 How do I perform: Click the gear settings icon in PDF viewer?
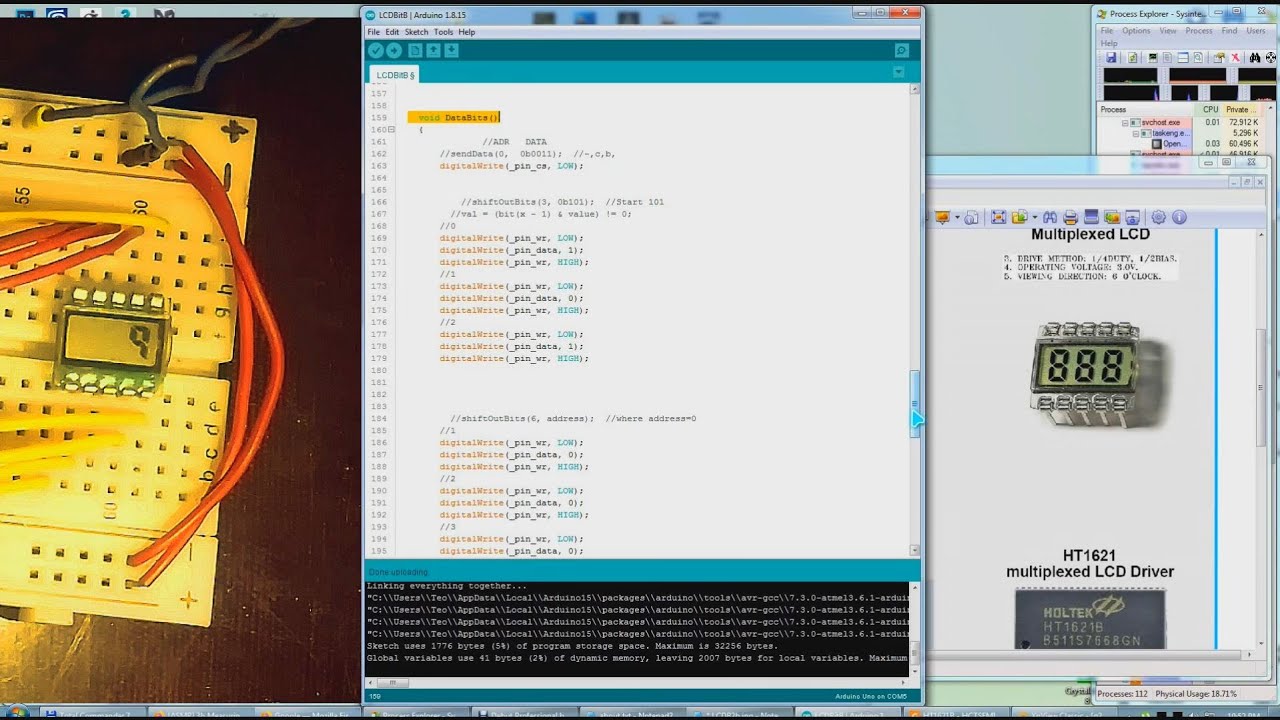tap(1159, 217)
